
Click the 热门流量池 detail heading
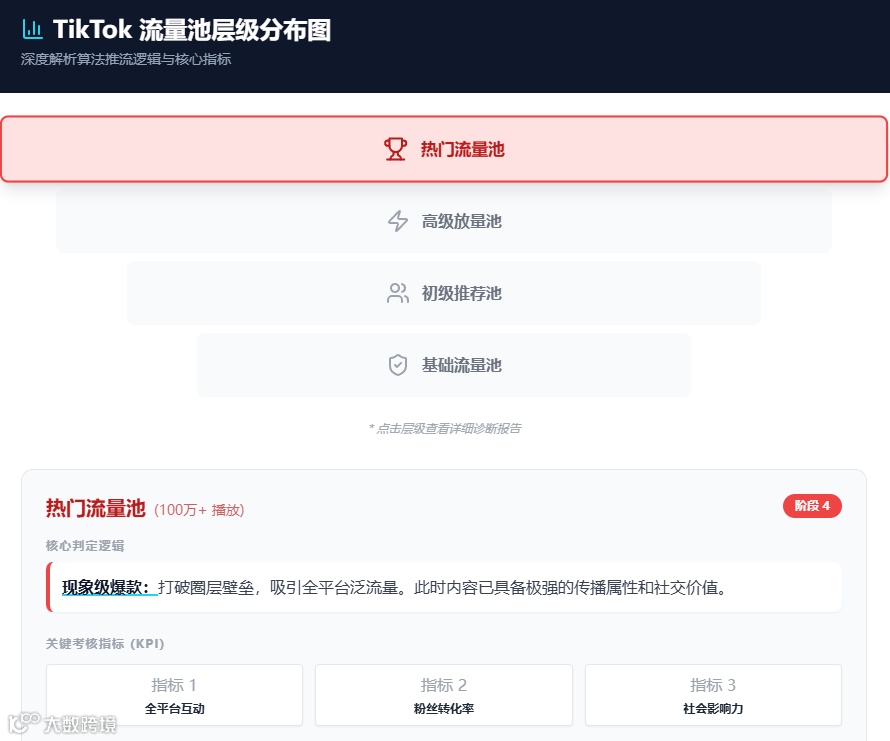coord(95,508)
